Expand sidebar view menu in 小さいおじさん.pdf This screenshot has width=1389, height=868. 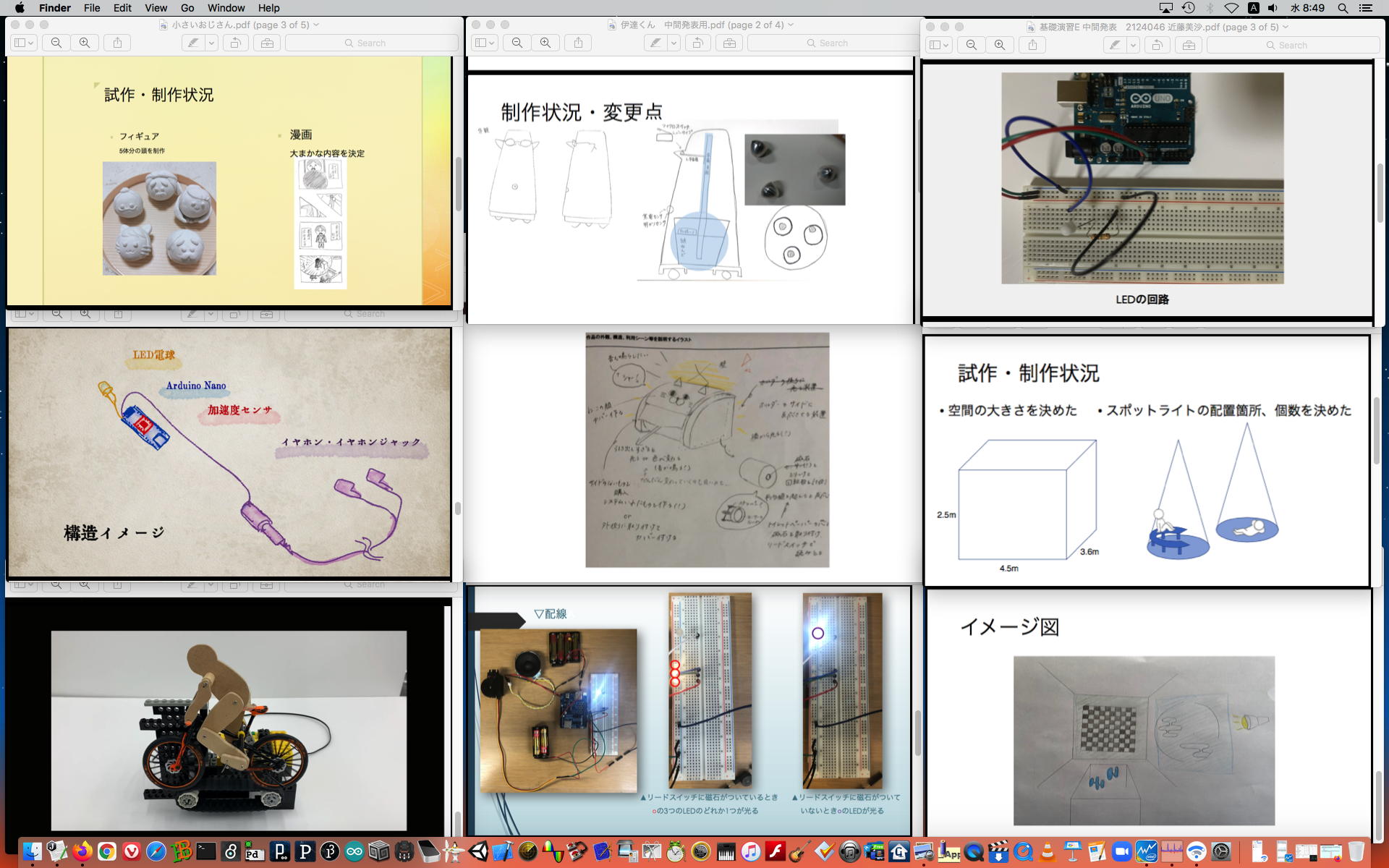pyautogui.click(x=24, y=43)
